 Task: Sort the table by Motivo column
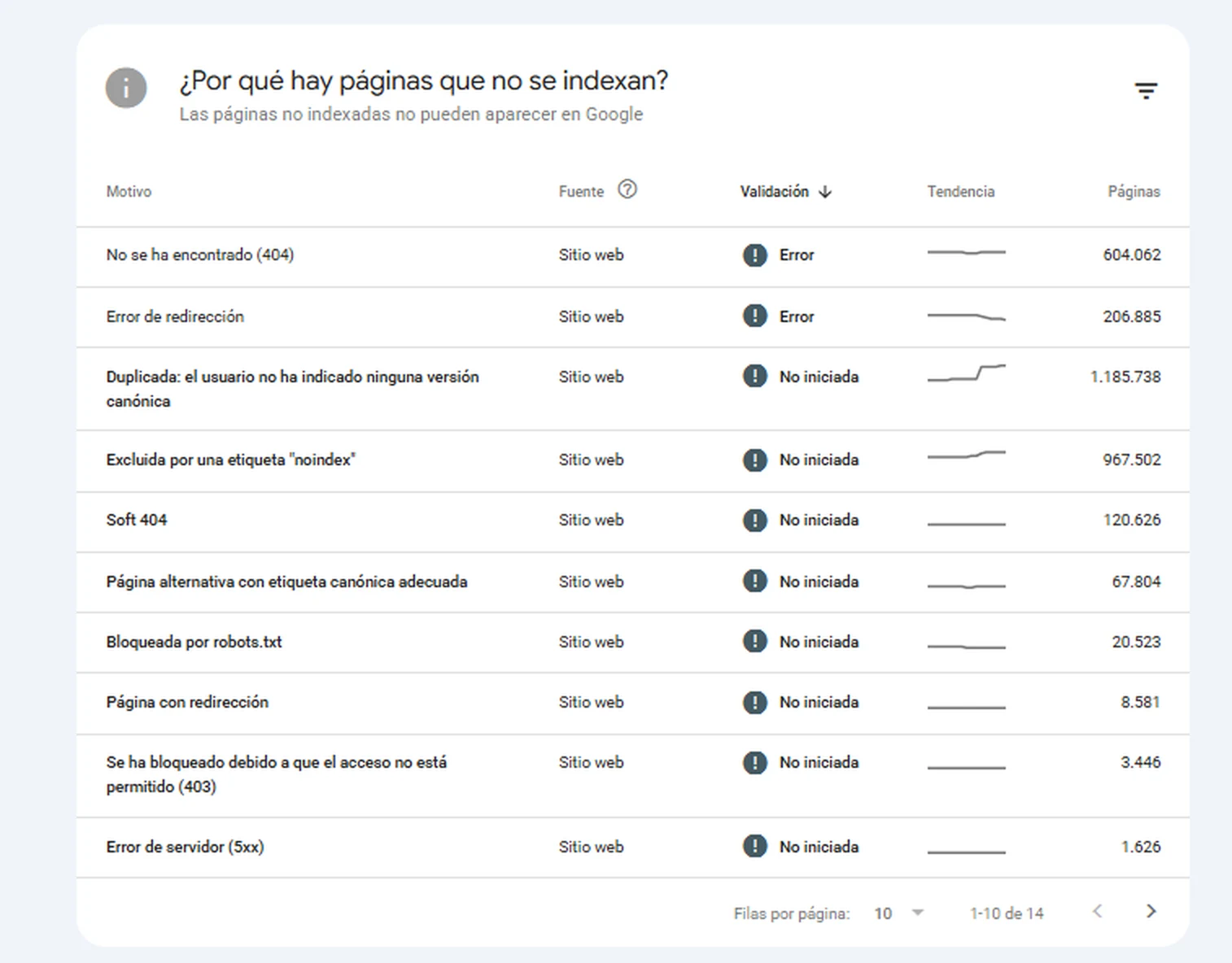pyautogui.click(x=129, y=192)
